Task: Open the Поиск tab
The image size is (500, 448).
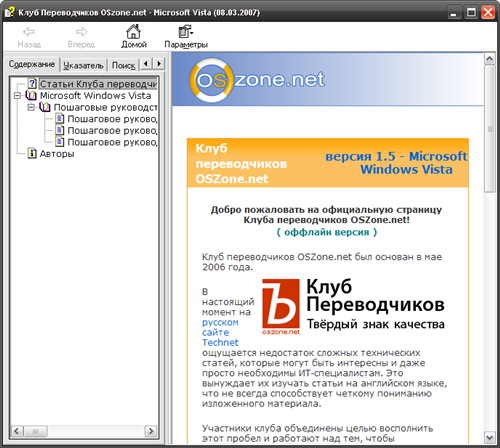Action: pos(123,65)
